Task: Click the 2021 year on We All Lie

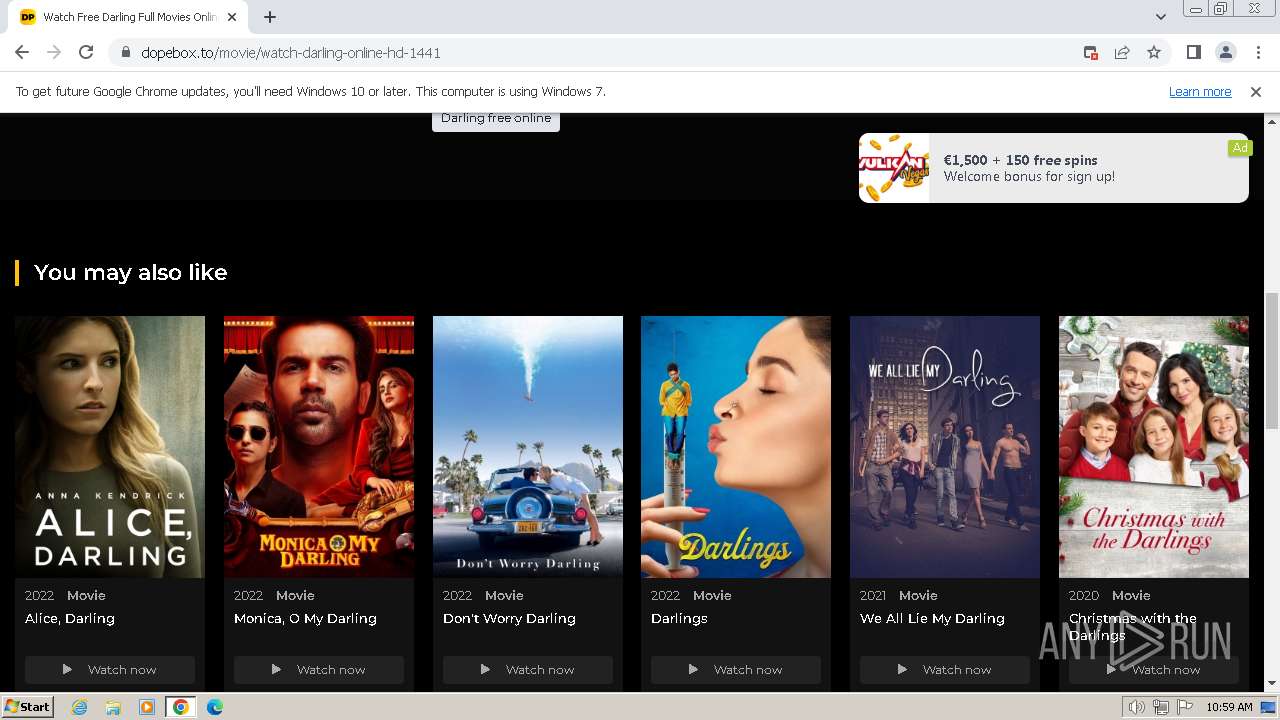Action: pyautogui.click(x=873, y=595)
